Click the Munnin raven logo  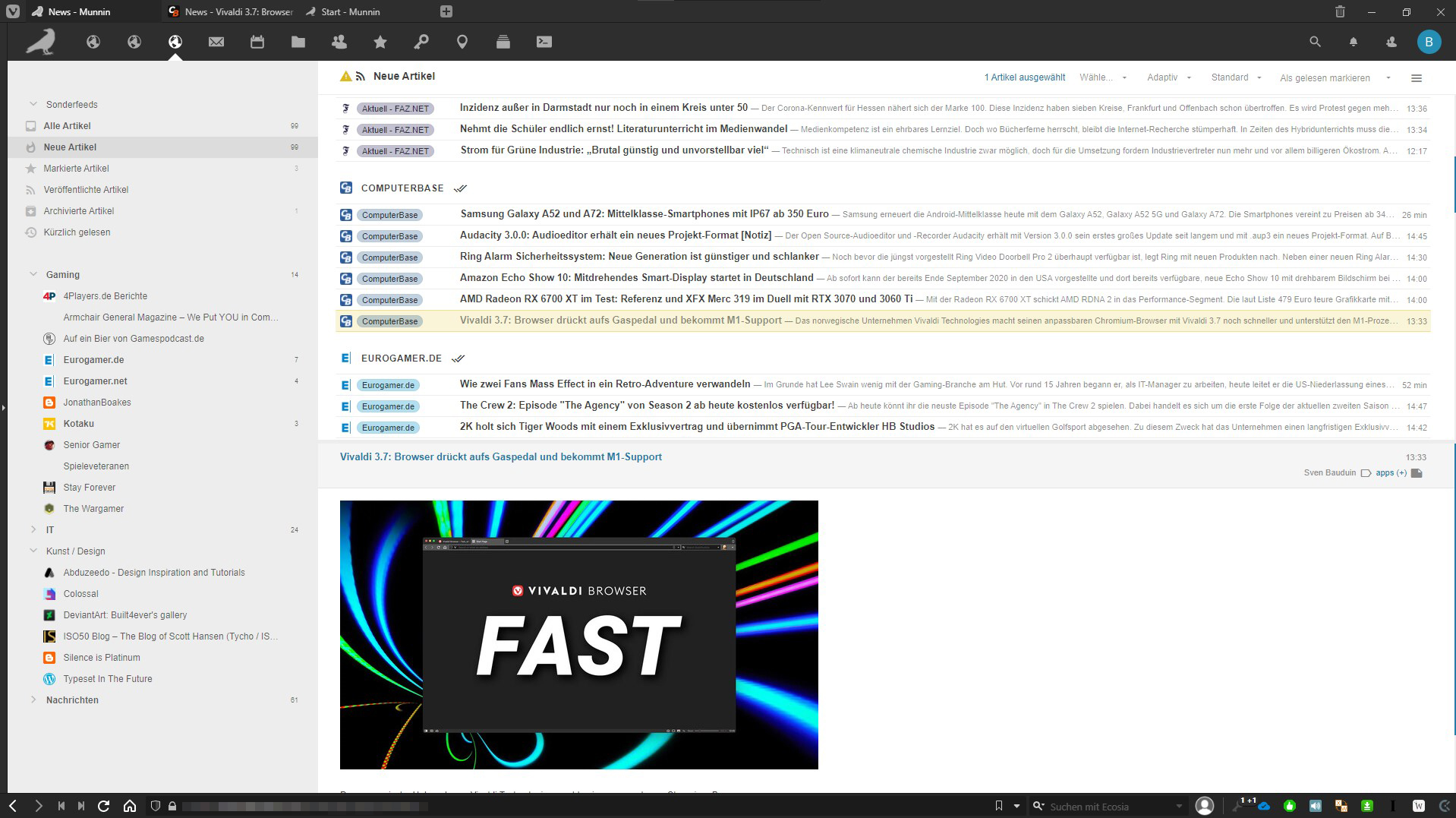click(x=41, y=42)
